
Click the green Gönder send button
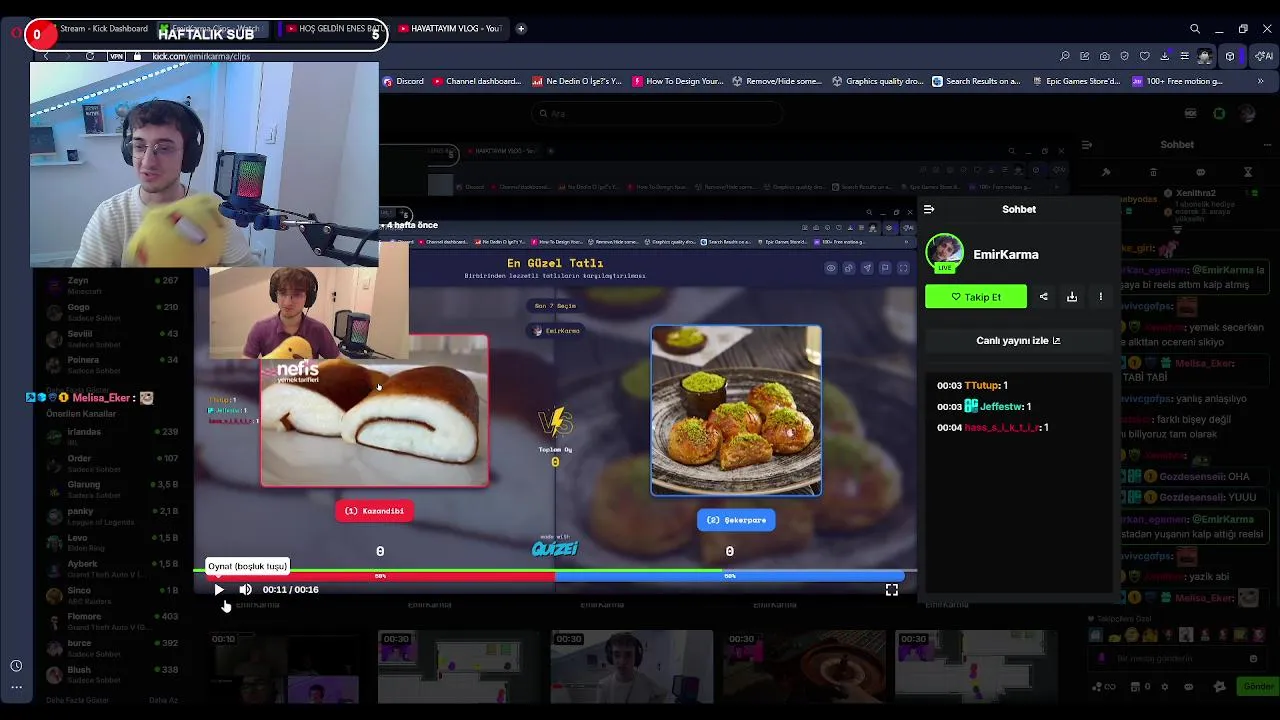1258,687
